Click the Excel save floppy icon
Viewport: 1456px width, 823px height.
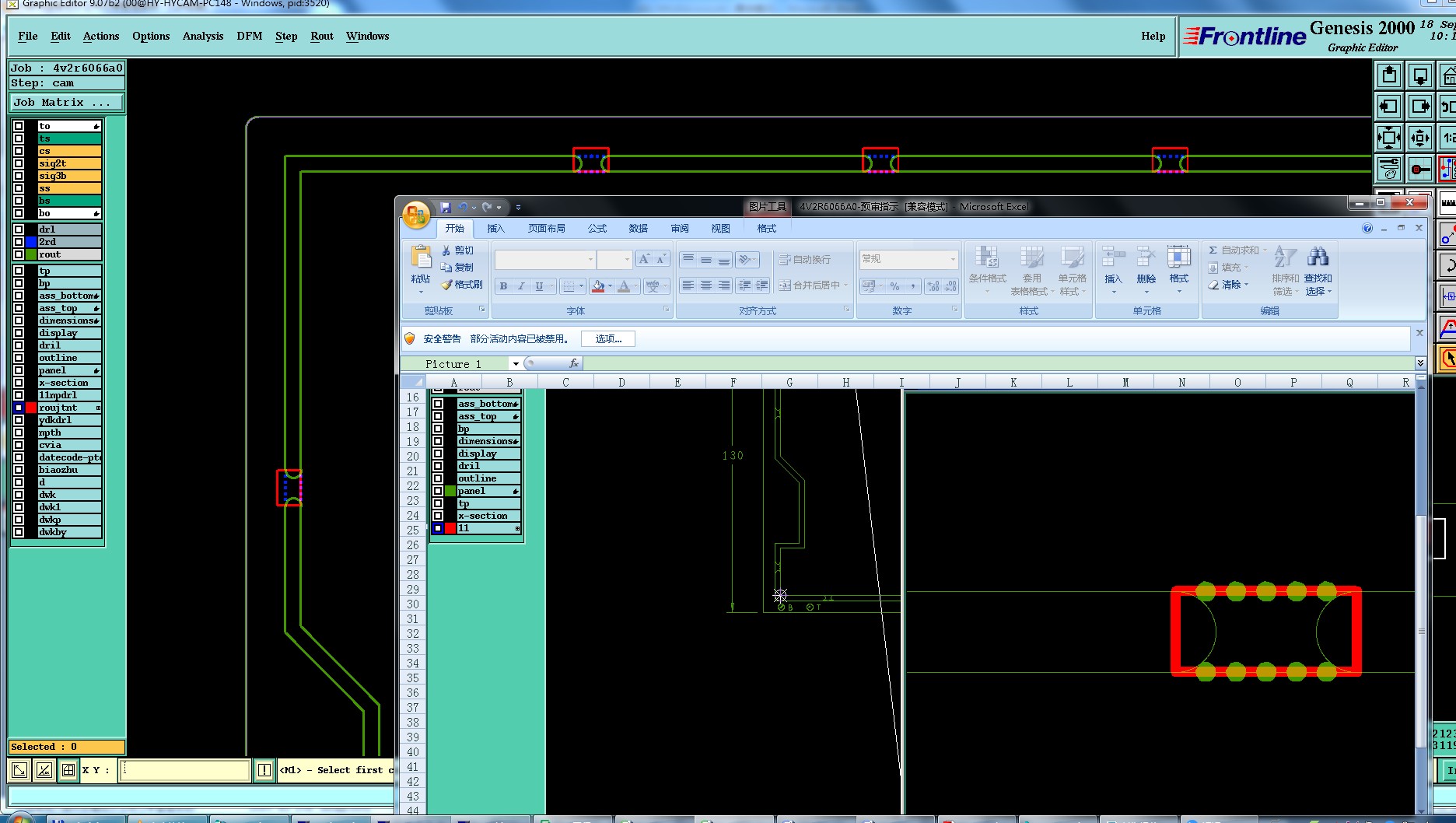[x=446, y=207]
